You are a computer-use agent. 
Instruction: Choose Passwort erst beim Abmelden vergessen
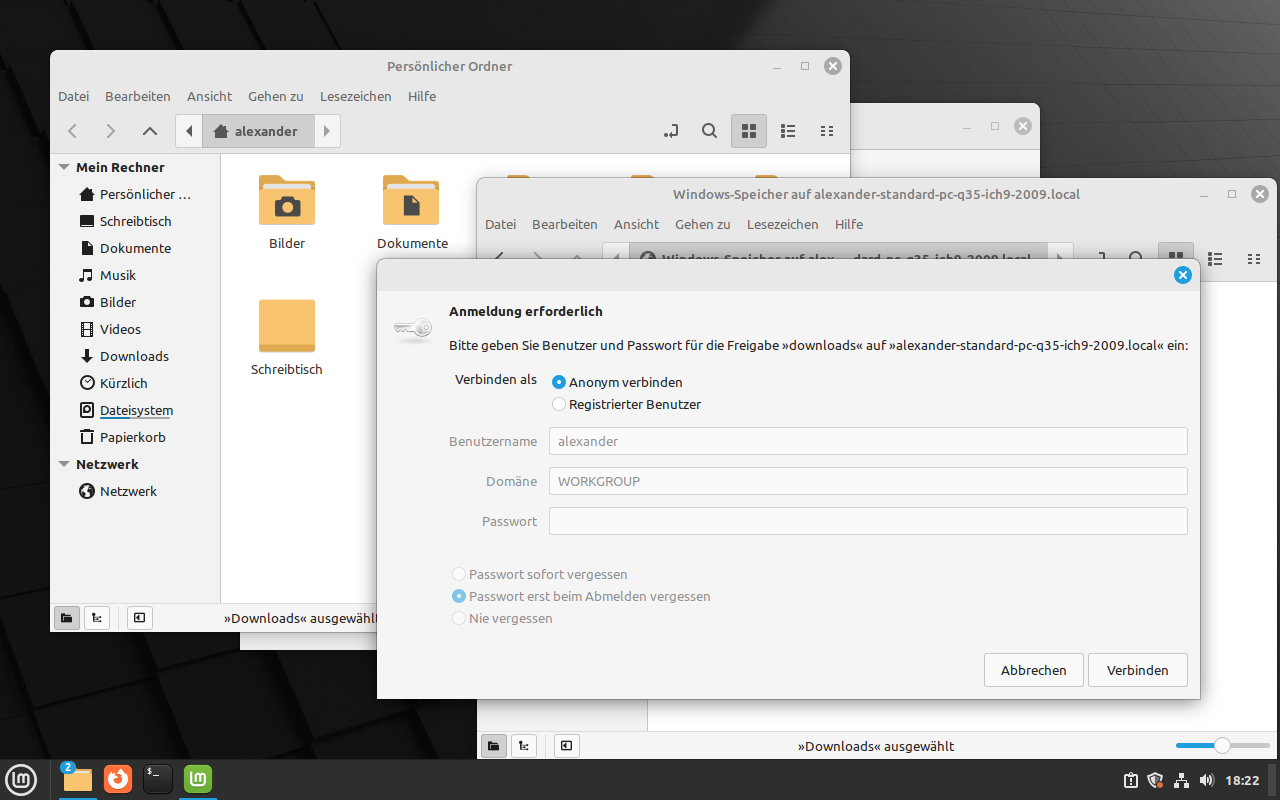tap(581, 596)
